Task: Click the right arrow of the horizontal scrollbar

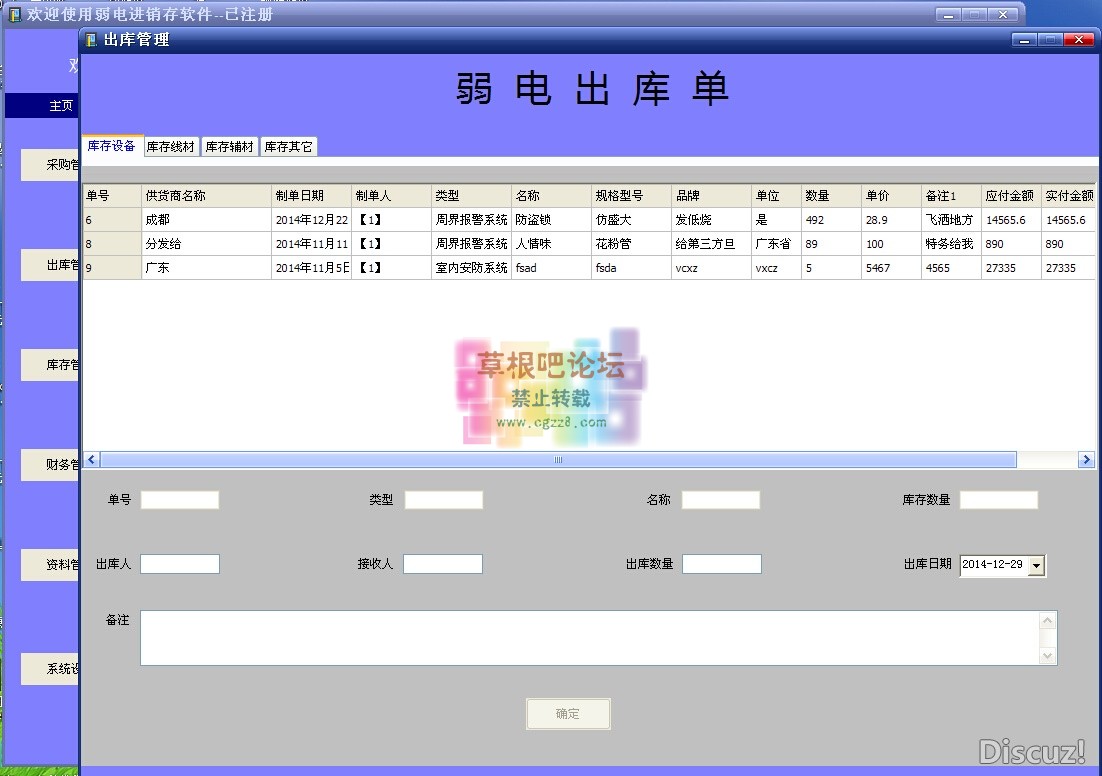Action: [1086, 459]
